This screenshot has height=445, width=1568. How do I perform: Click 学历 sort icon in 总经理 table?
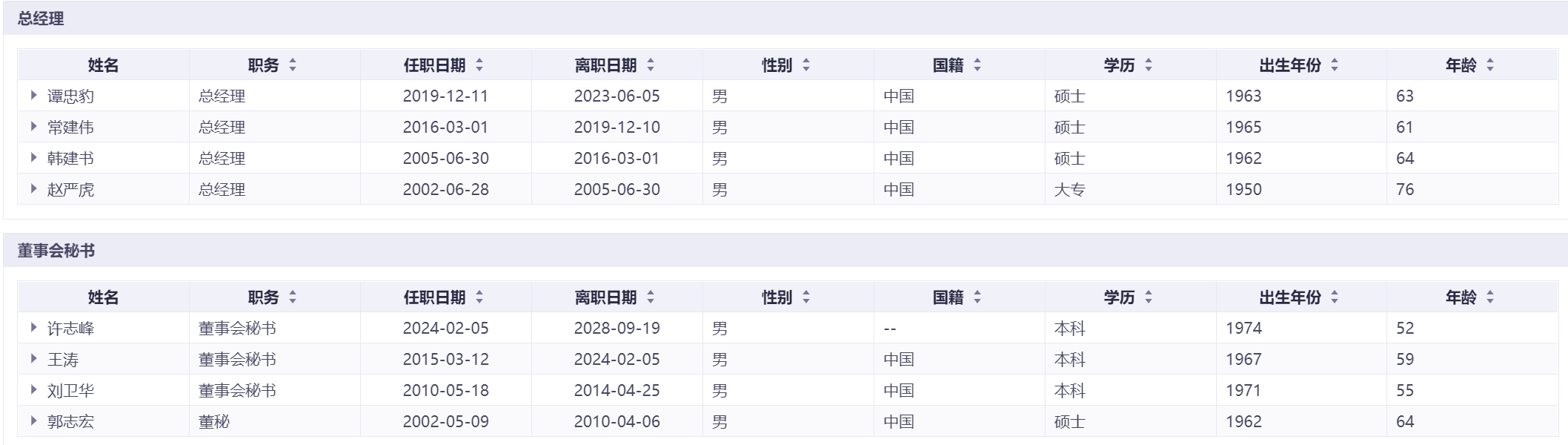pyautogui.click(x=1149, y=65)
